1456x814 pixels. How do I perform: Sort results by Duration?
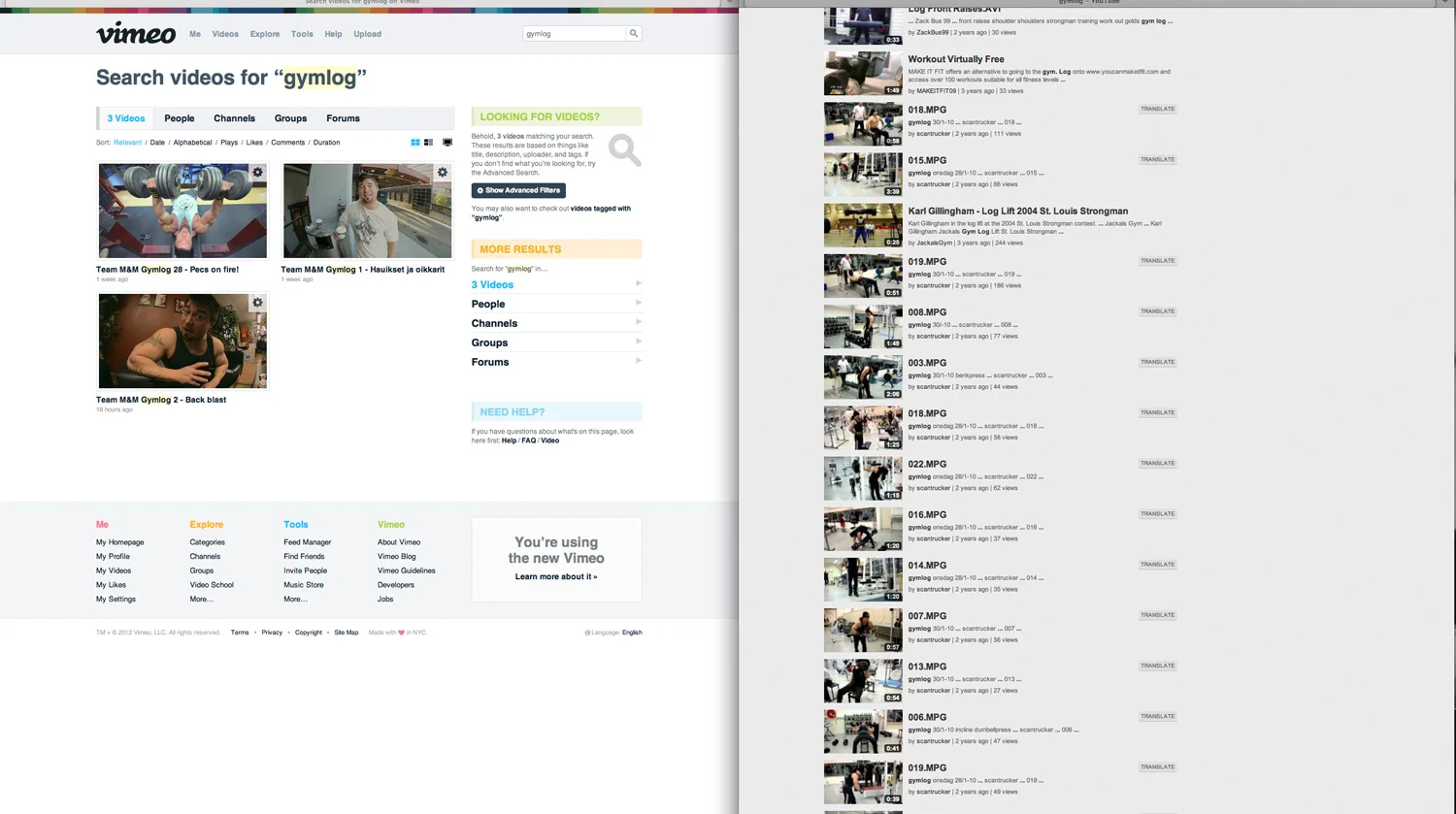click(x=326, y=143)
